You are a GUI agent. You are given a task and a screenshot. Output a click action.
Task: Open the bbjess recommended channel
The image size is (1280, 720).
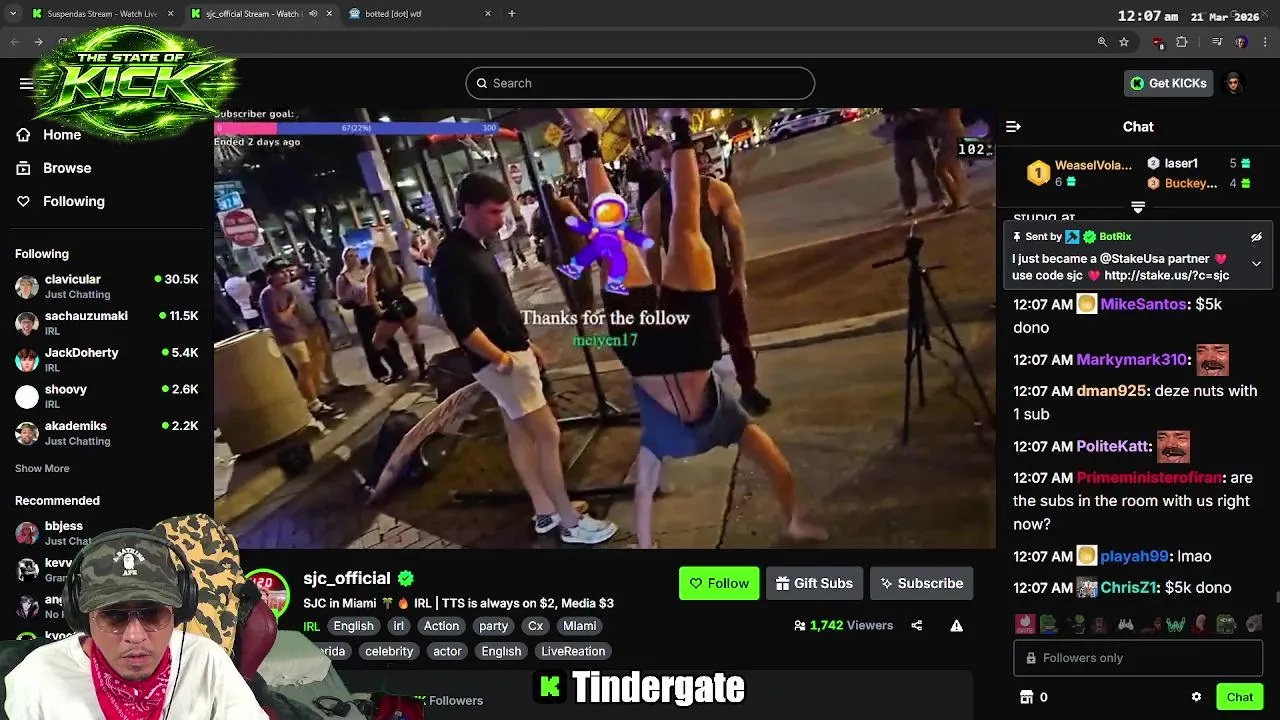[x=64, y=532]
